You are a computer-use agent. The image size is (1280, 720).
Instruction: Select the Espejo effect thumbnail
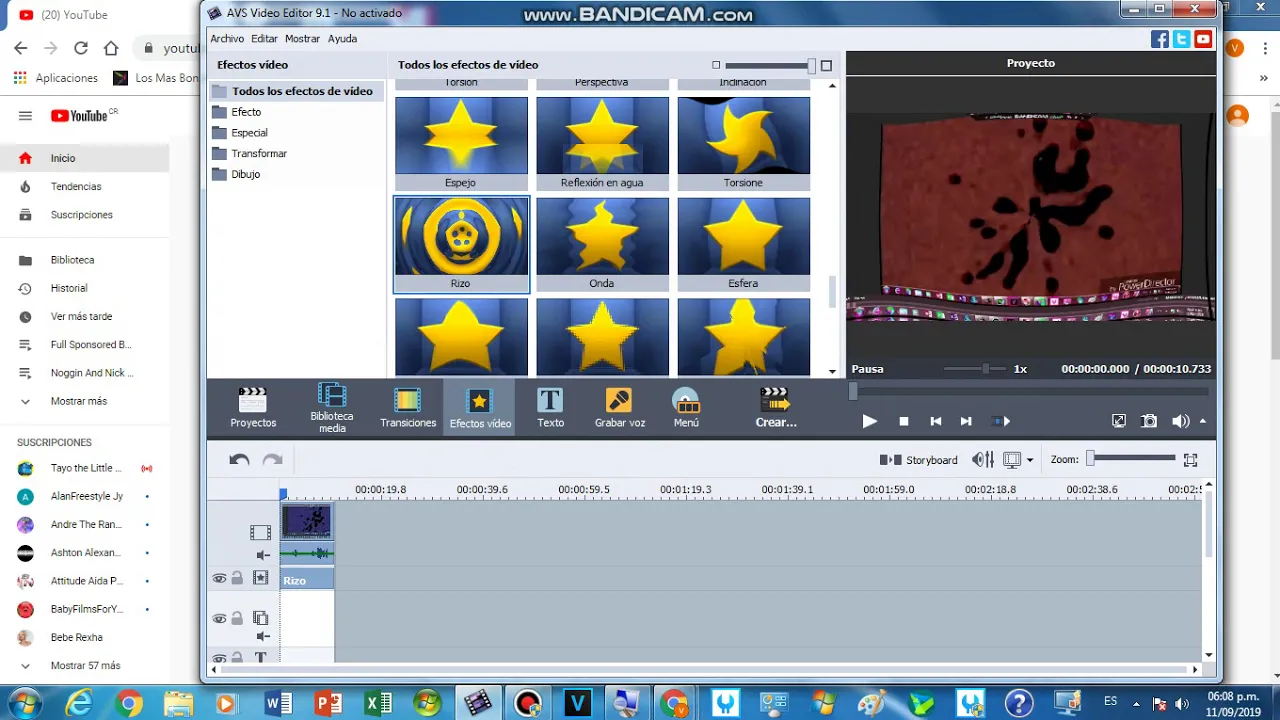click(461, 144)
